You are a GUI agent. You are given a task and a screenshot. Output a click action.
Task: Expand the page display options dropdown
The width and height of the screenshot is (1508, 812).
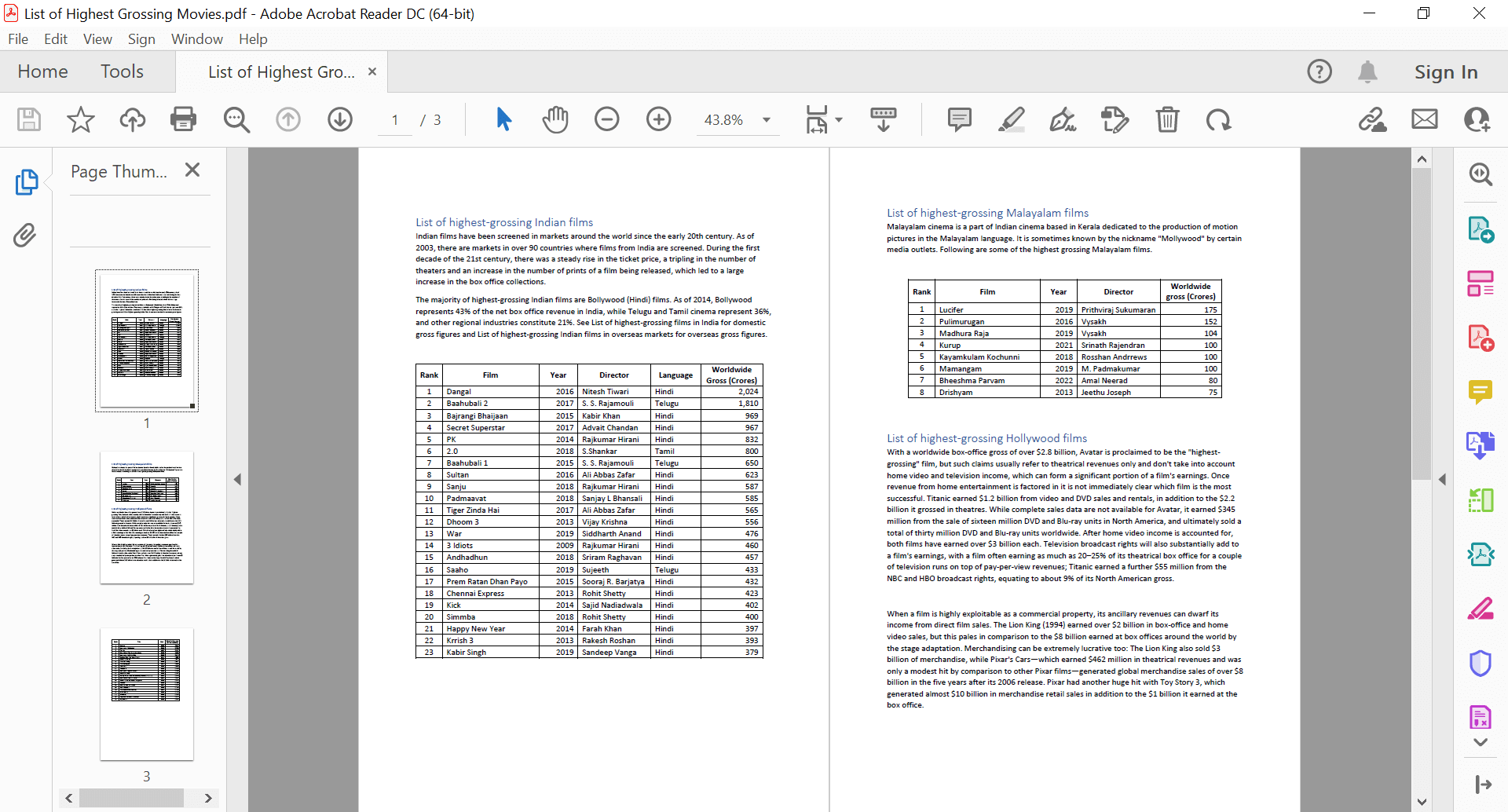(837, 119)
